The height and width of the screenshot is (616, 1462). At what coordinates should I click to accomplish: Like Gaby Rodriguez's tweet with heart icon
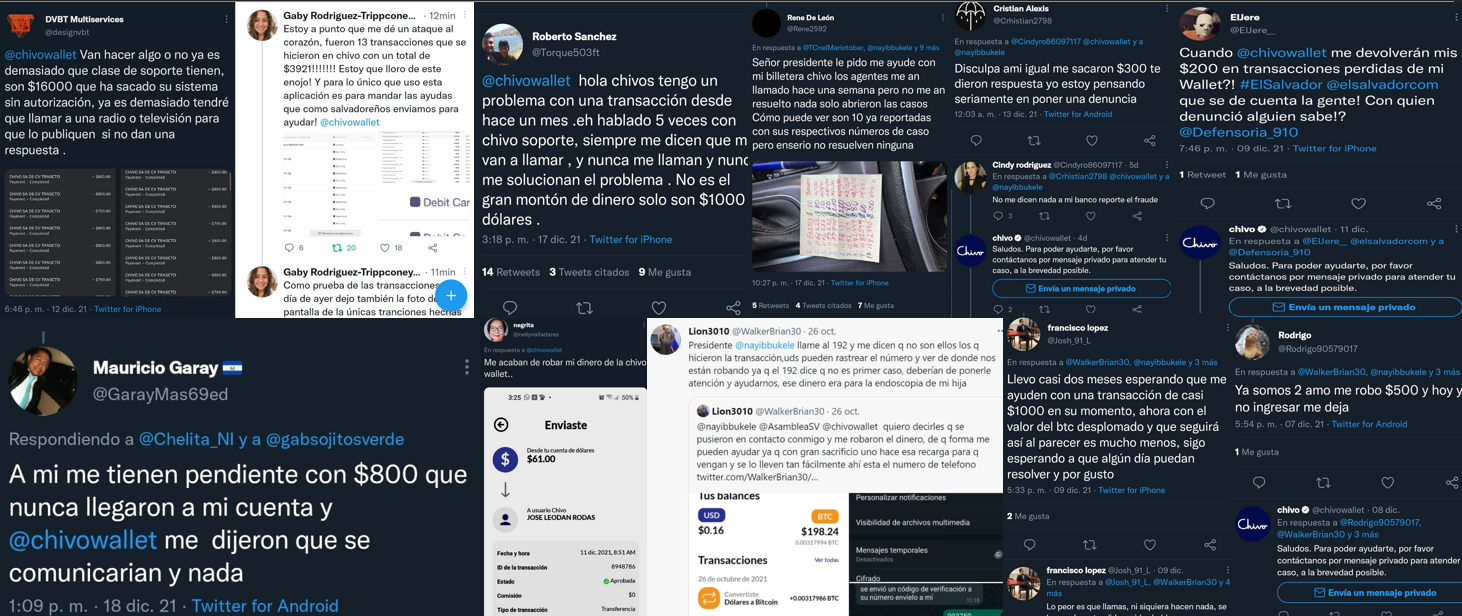(x=385, y=247)
